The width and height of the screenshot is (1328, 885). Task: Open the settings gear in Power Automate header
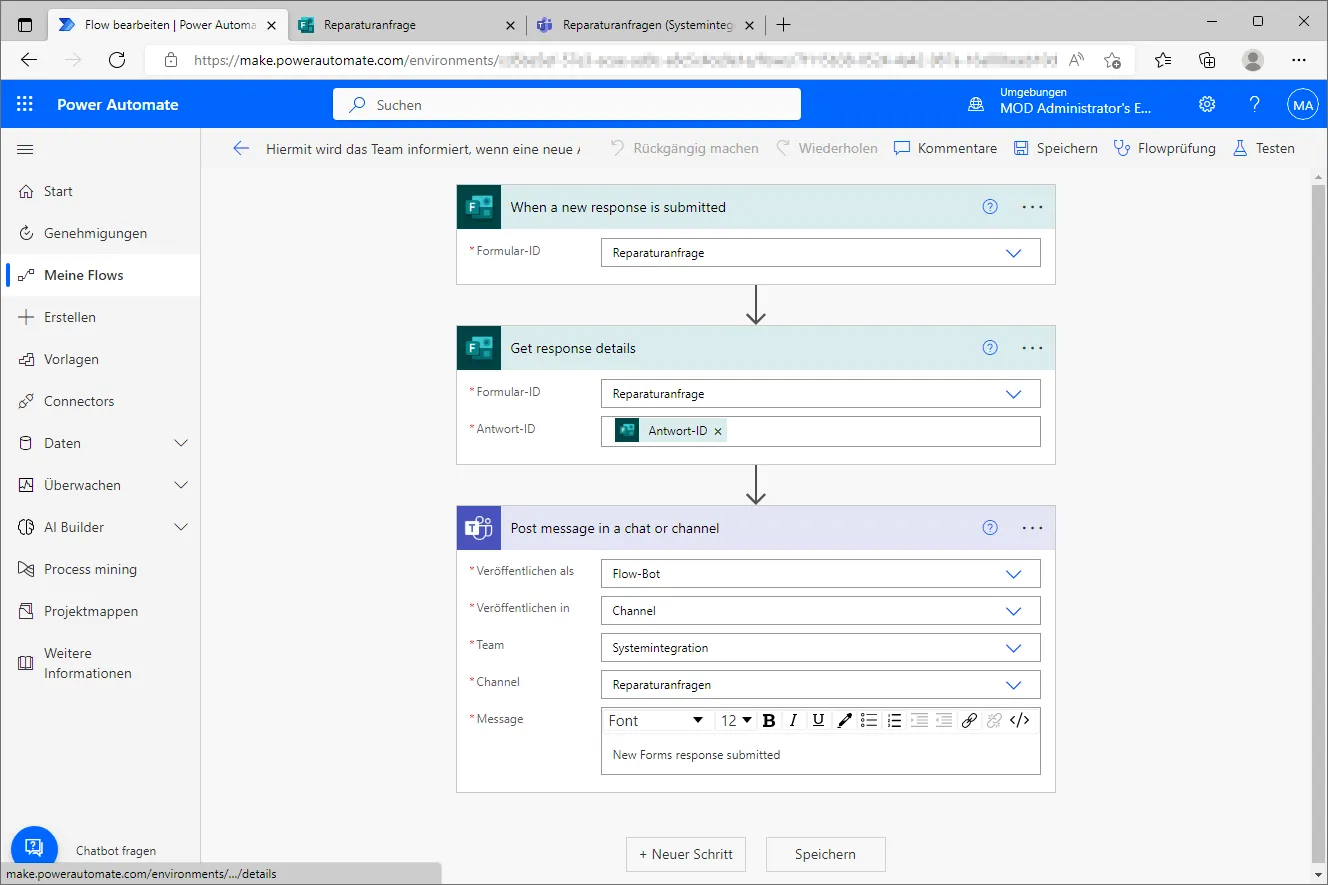coord(1207,104)
